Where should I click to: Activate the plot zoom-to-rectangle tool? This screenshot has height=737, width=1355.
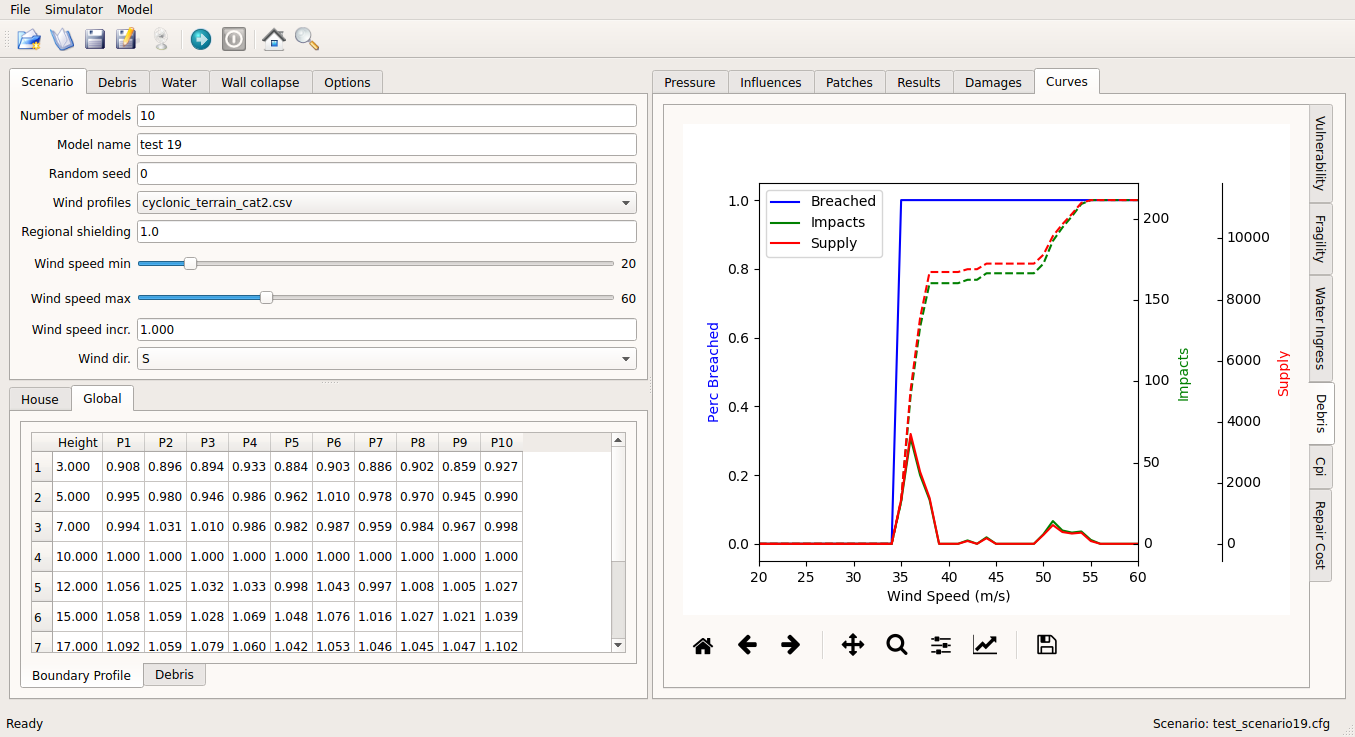897,645
